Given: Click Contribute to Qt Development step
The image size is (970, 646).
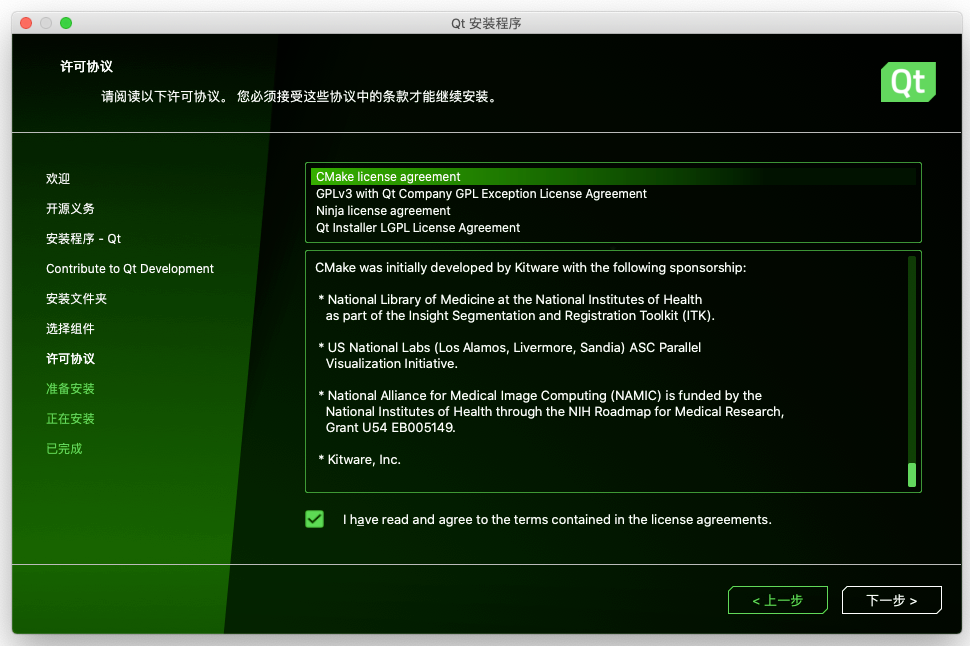Looking at the screenshot, I should pyautogui.click(x=130, y=269).
